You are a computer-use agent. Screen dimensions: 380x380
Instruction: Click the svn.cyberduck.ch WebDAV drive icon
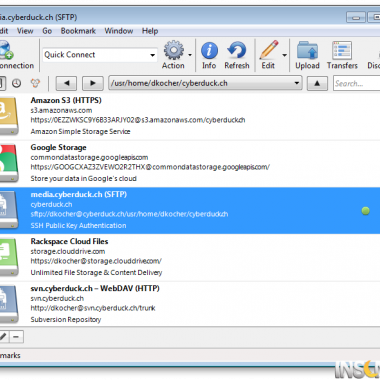point(9,303)
